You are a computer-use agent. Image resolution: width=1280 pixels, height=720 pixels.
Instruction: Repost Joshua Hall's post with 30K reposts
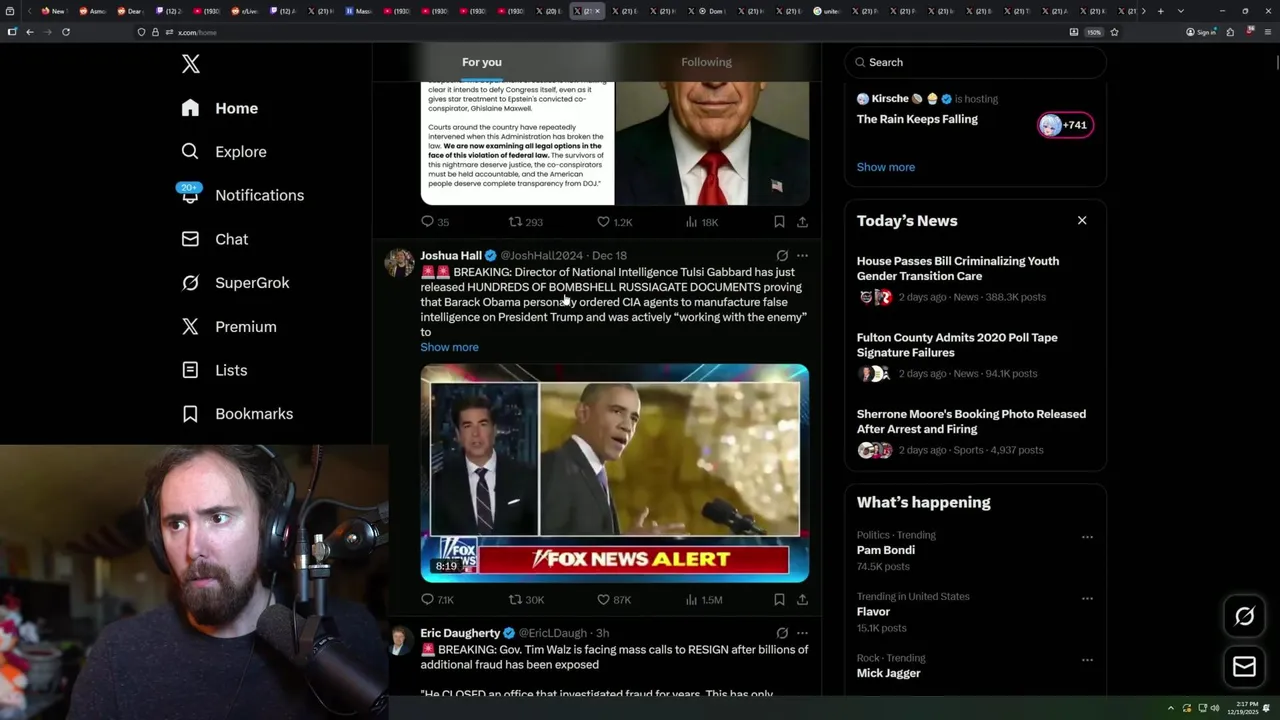pos(526,600)
